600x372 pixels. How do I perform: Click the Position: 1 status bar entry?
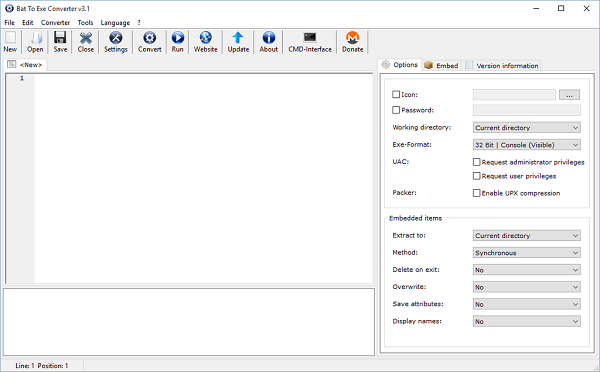[x=53, y=365]
